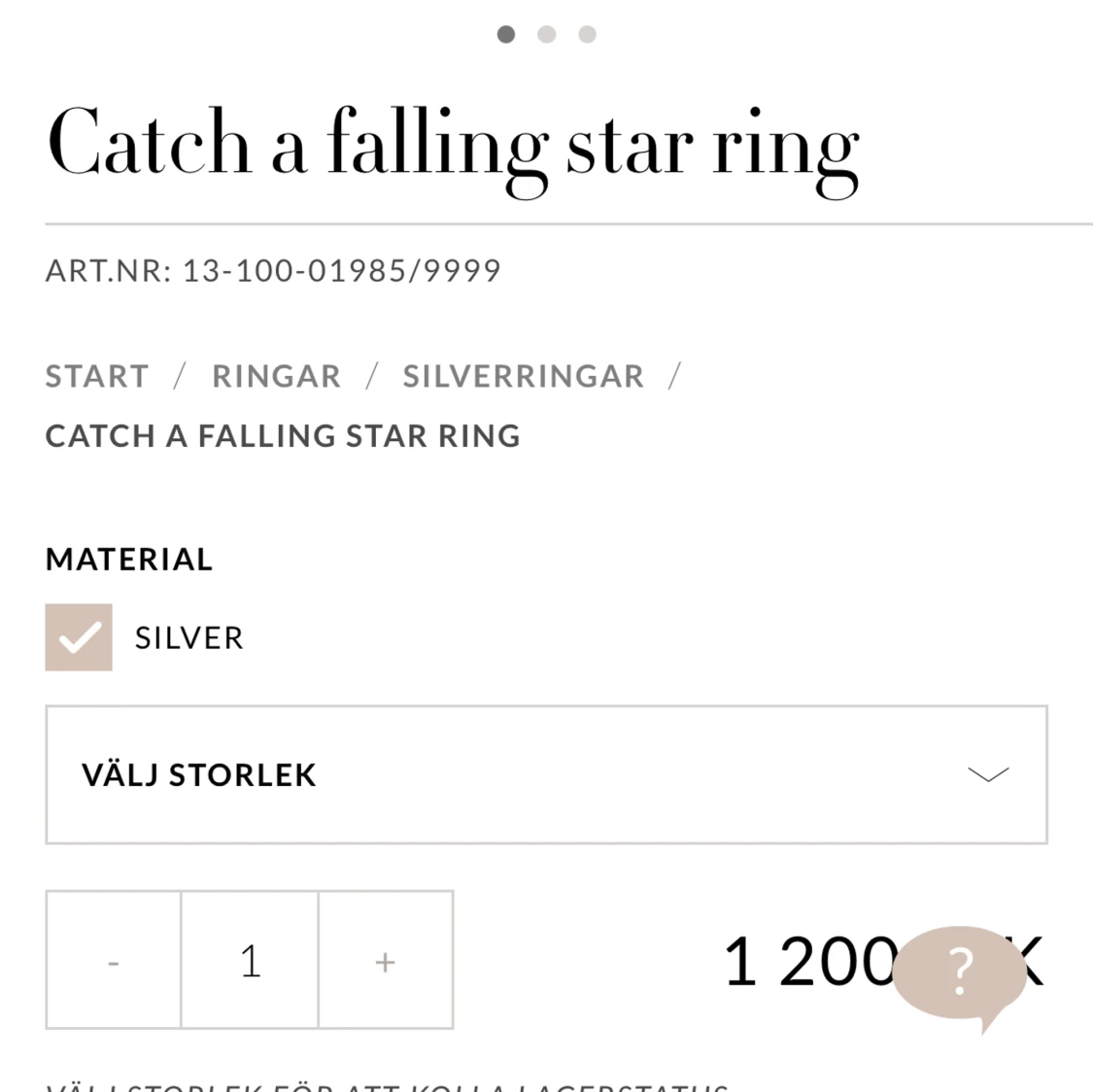Go to third image carousel dot
The width and height of the screenshot is (1093, 1092).
point(588,34)
